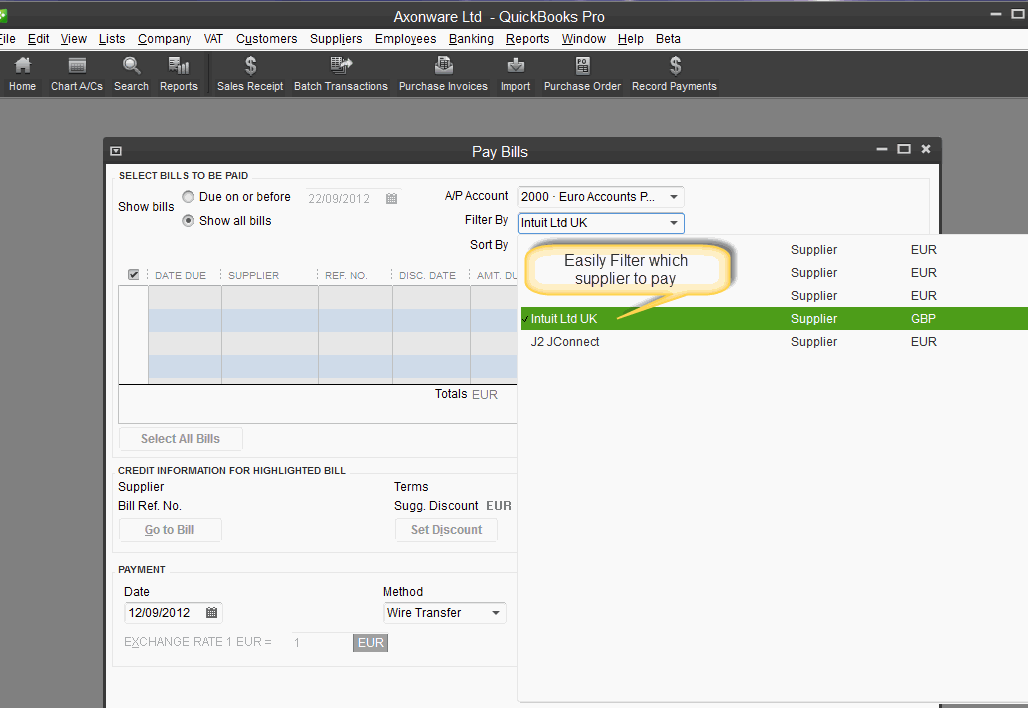Open Chart A/Cs from toolbar
The height and width of the screenshot is (708, 1028).
pyautogui.click(x=77, y=74)
